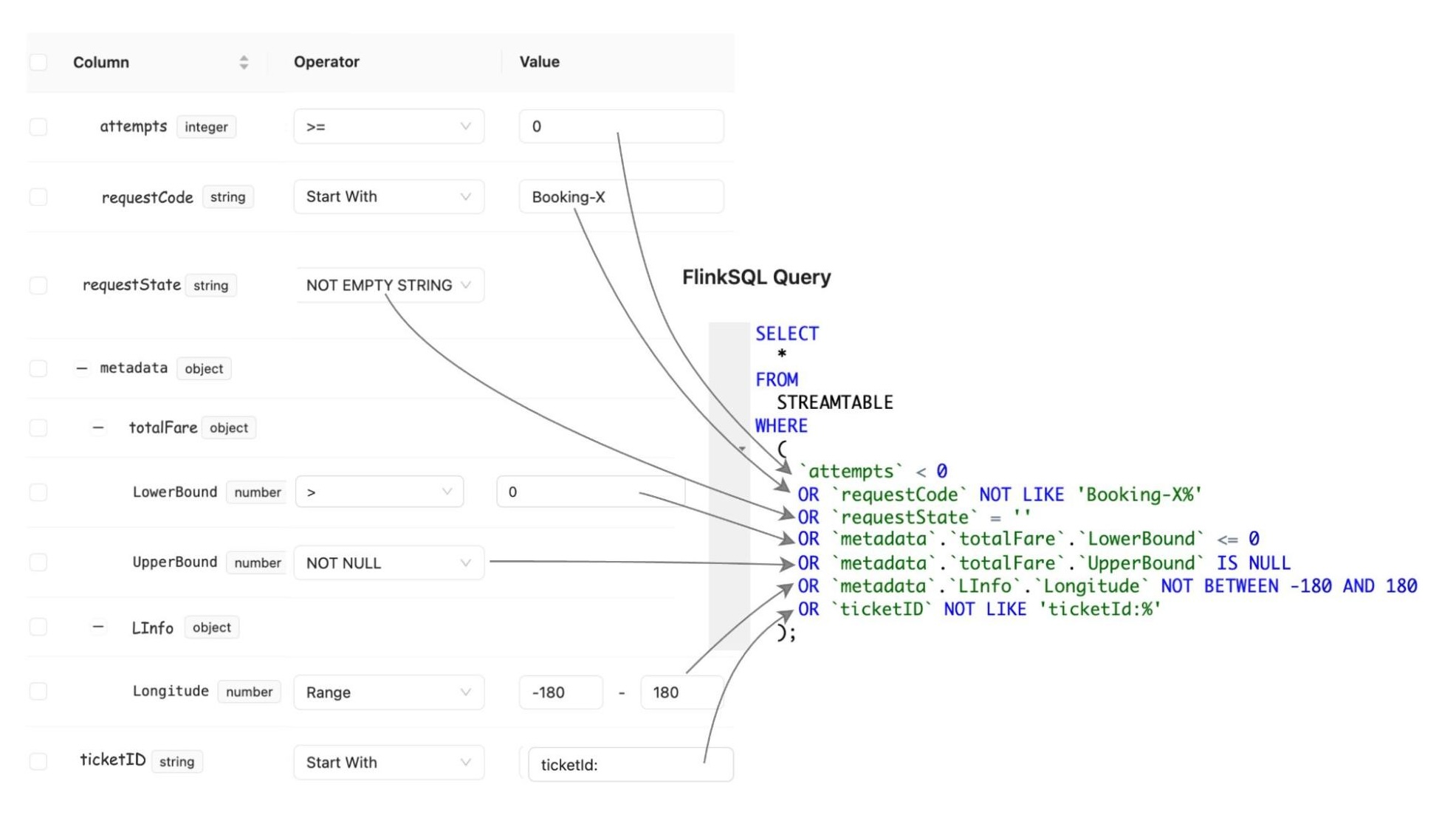1456x815 pixels.
Task: Open the Longitude Range dropdown
Action: click(x=388, y=692)
